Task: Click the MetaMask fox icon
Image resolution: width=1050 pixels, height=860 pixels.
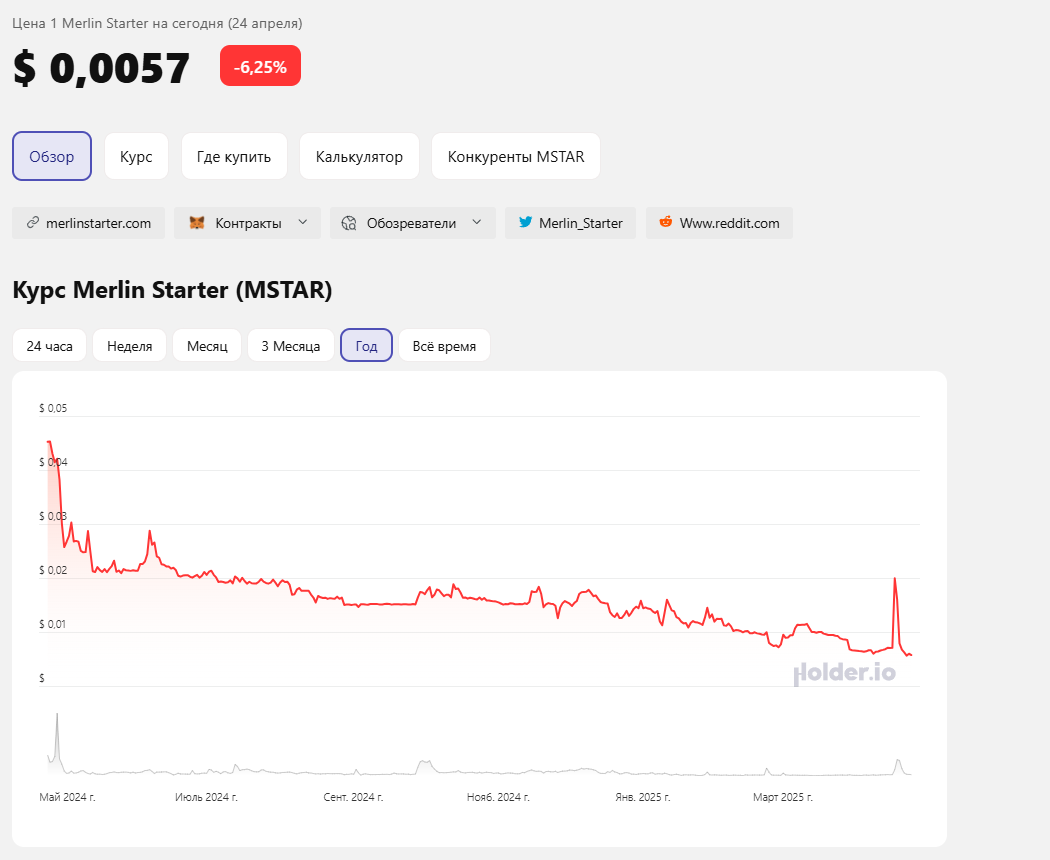Action: point(197,222)
